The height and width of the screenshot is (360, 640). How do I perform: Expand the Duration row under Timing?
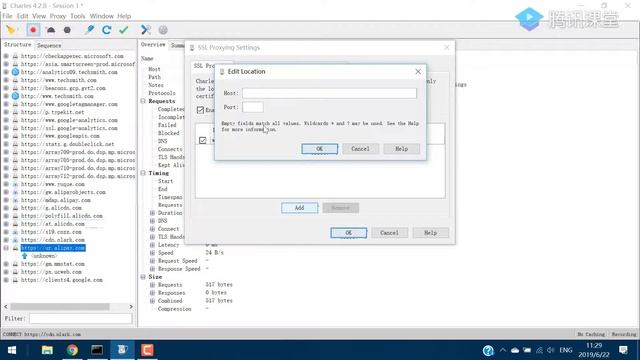point(152,213)
